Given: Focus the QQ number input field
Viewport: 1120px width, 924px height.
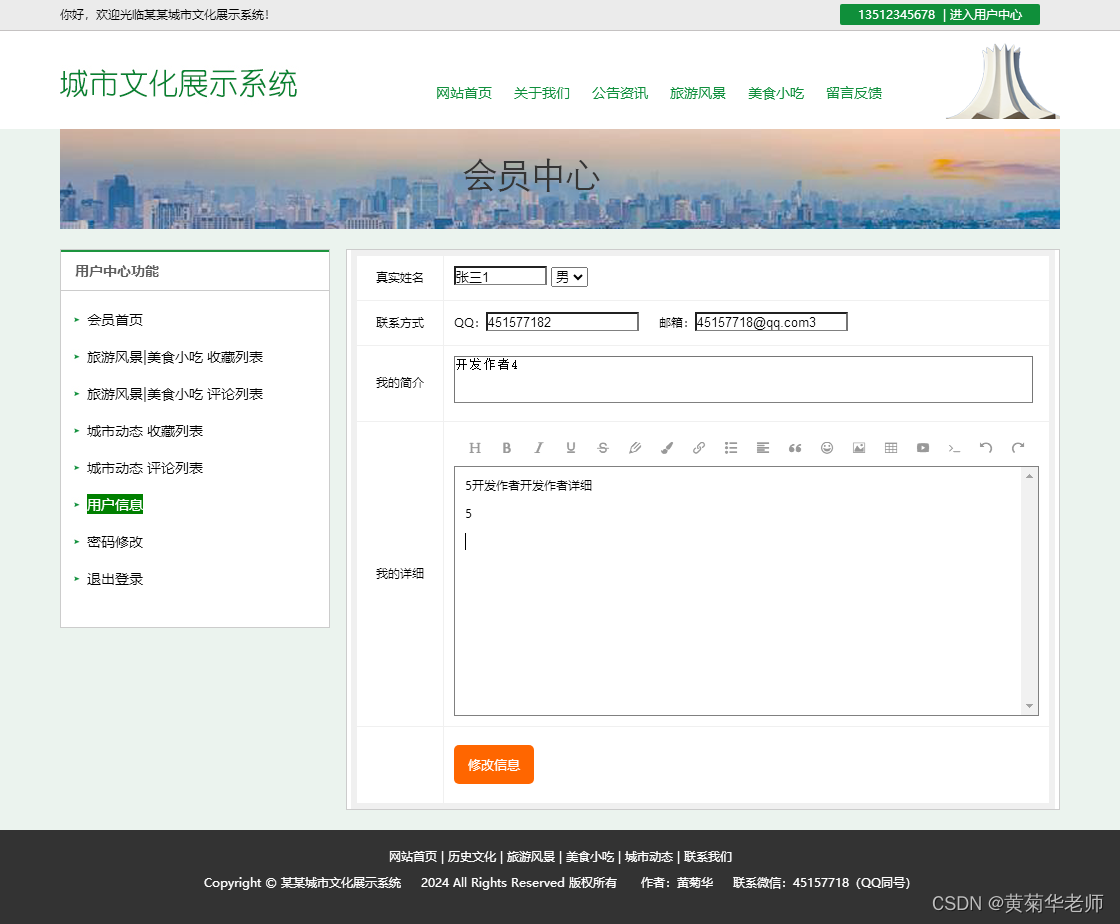Looking at the screenshot, I should point(562,322).
